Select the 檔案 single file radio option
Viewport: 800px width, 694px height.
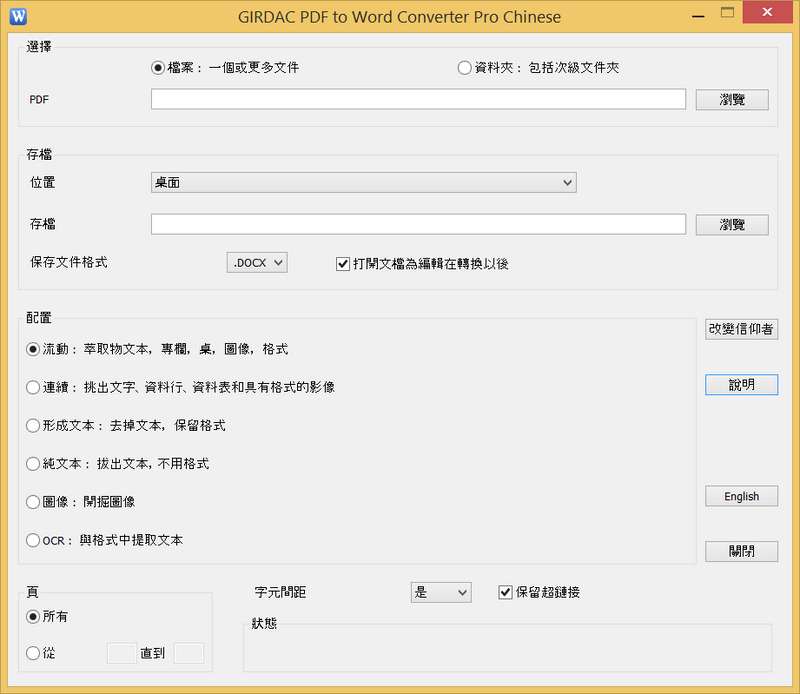[158, 68]
